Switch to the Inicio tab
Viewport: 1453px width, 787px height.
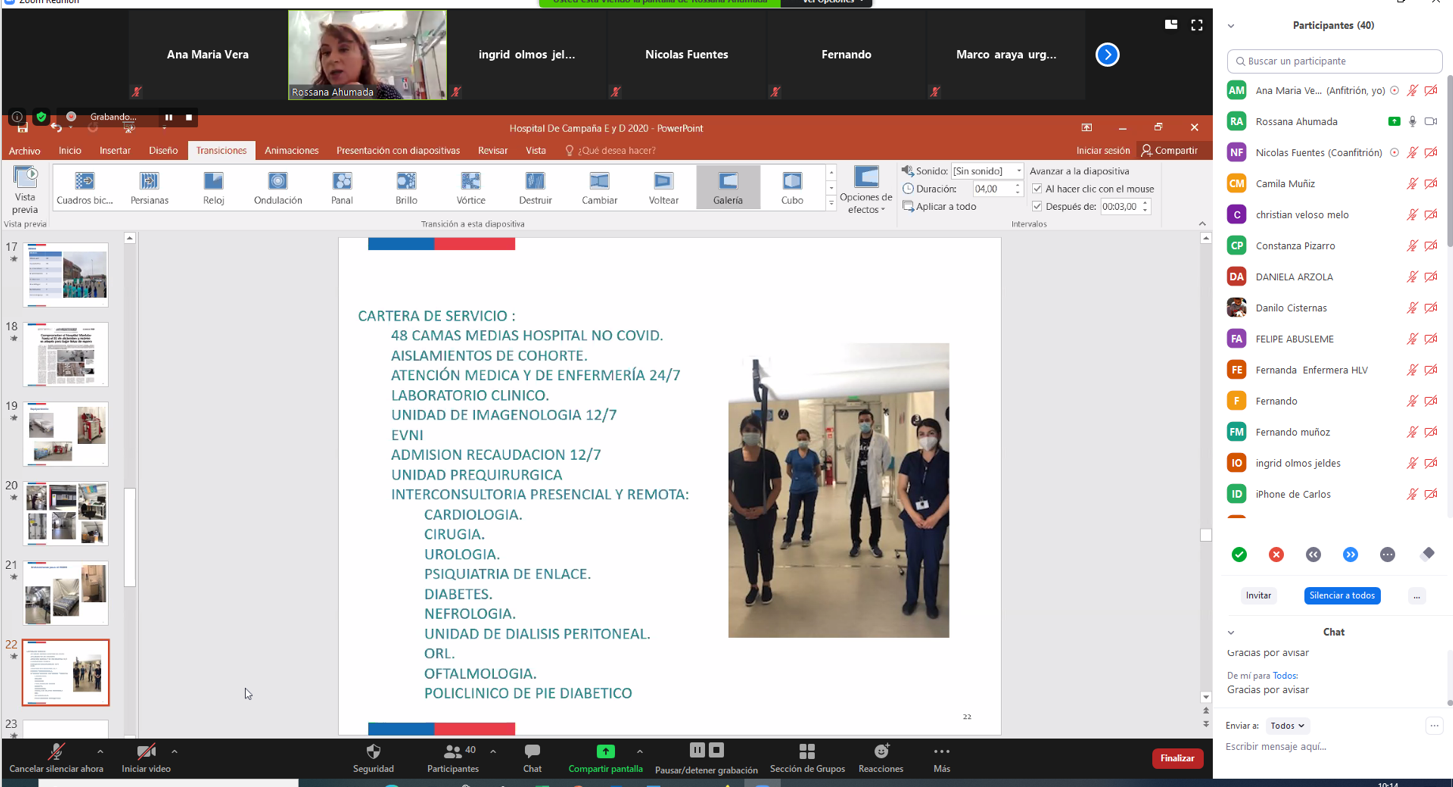click(x=70, y=151)
